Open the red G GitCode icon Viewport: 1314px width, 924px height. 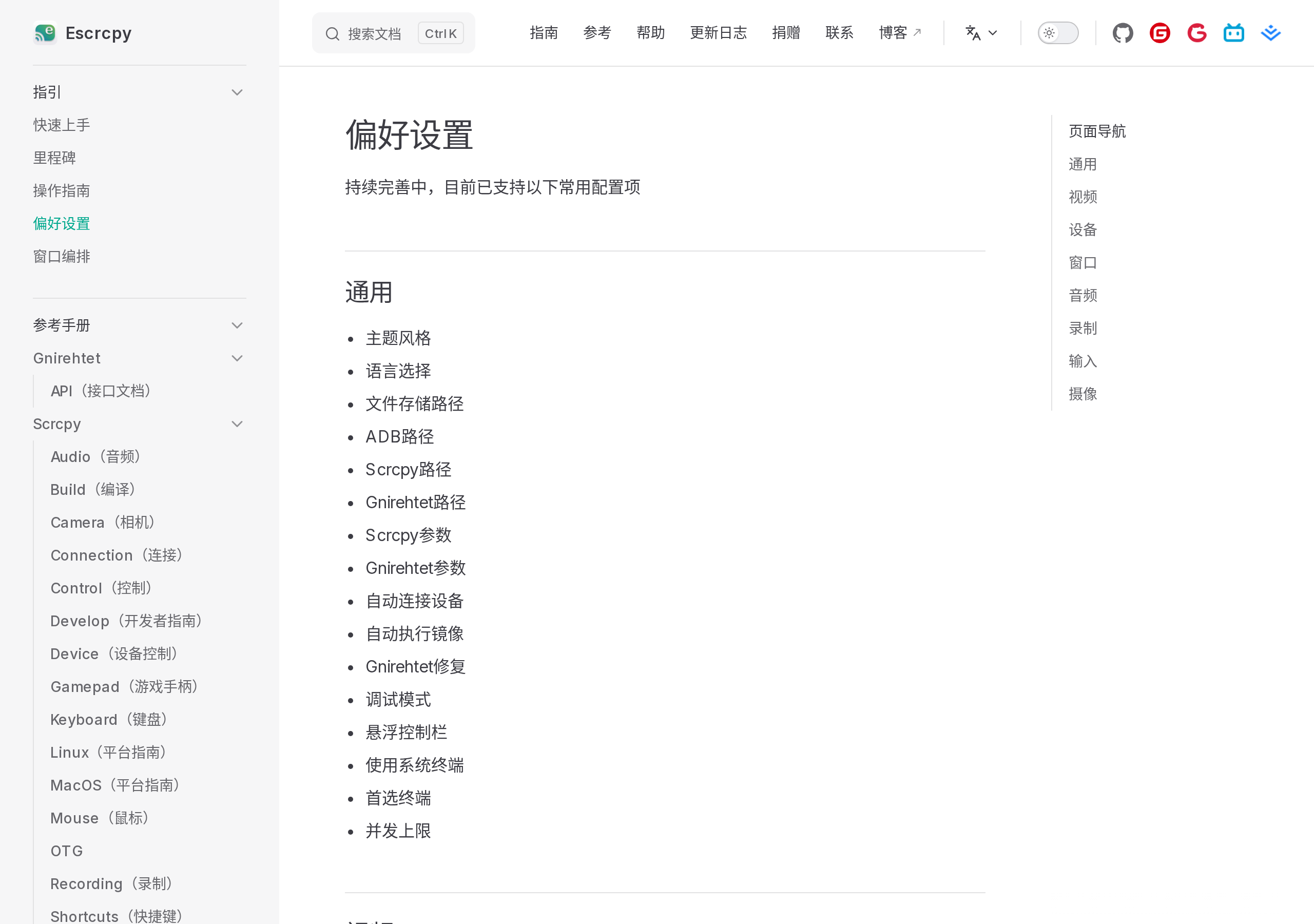(x=1196, y=33)
